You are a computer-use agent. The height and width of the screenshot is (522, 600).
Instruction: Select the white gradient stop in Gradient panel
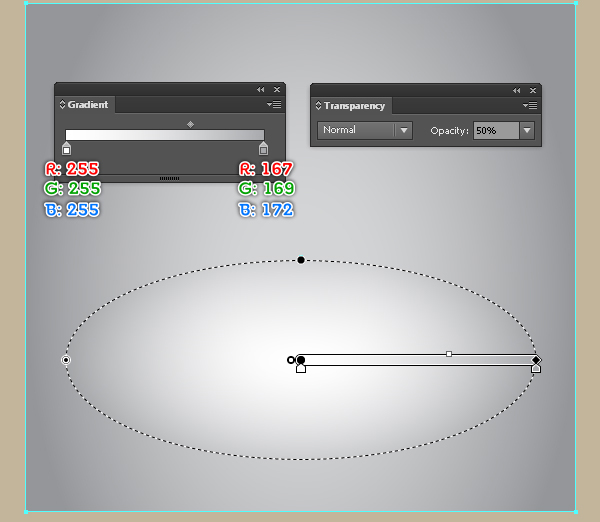[x=67, y=148]
